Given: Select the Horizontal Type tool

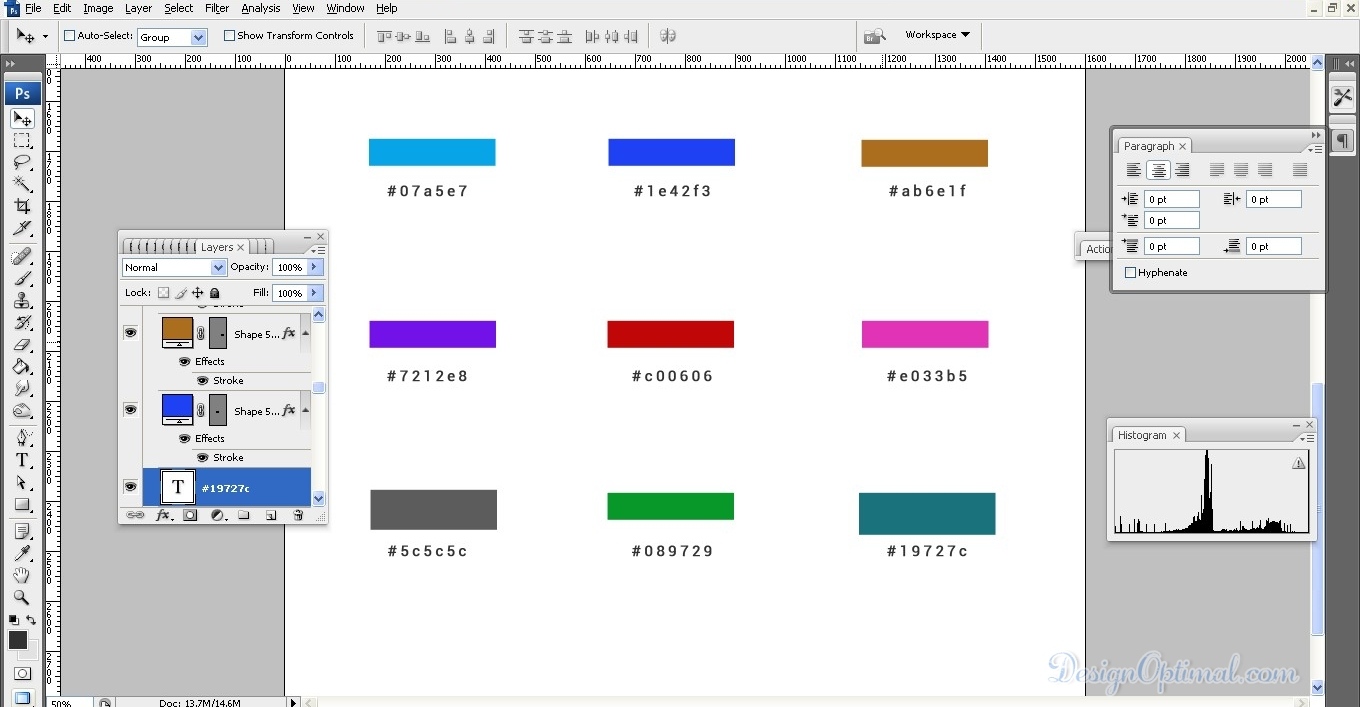Looking at the screenshot, I should (x=22, y=460).
